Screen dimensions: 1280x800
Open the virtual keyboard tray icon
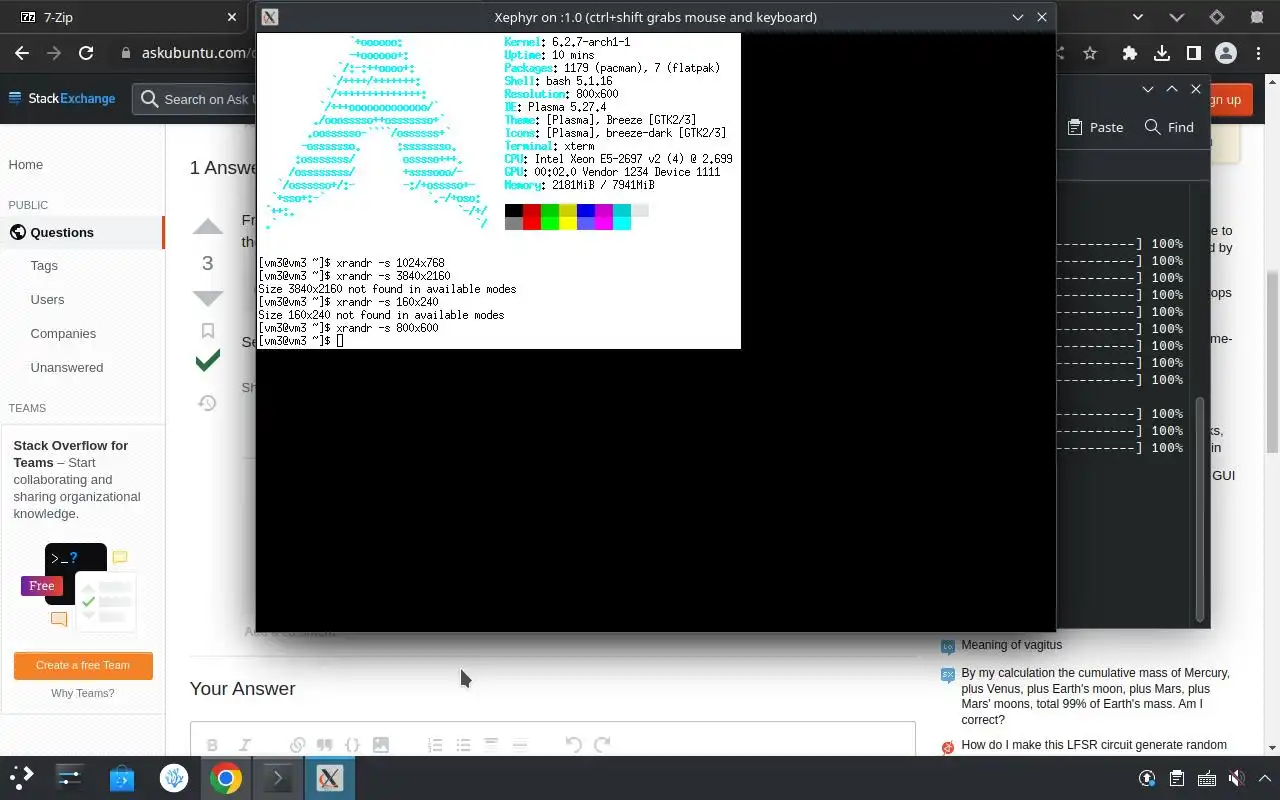(1207, 778)
